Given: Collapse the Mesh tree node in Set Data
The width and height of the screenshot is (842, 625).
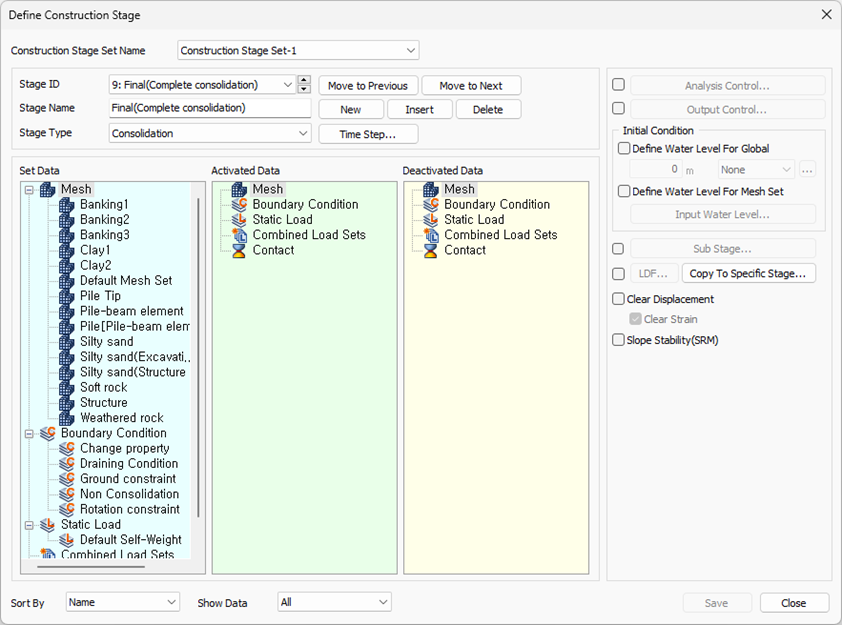Looking at the screenshot, I should 29,190.
